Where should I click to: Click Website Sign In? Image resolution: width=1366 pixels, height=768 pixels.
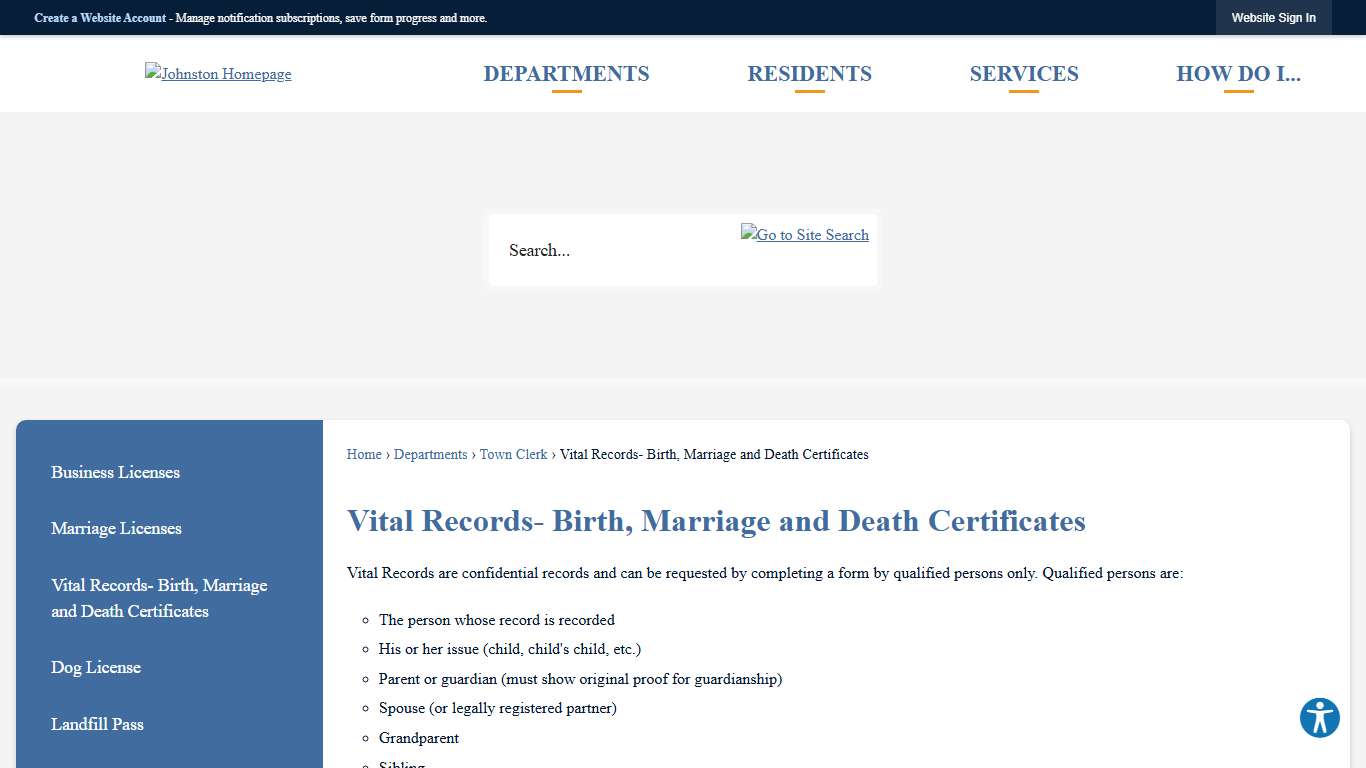point(1273,17)
